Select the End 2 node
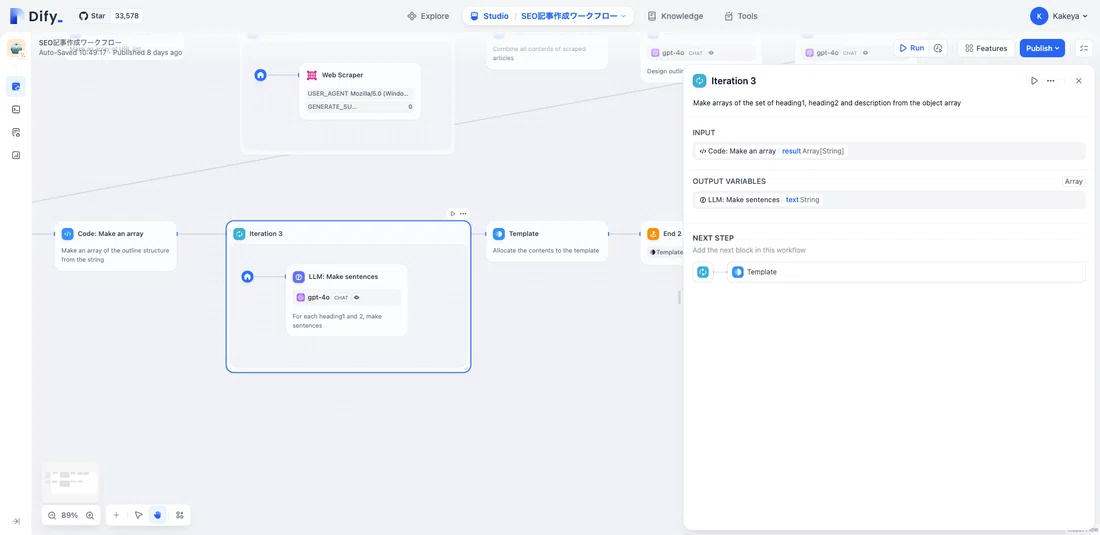This screenshot has height=535, width=1100. 662,243
